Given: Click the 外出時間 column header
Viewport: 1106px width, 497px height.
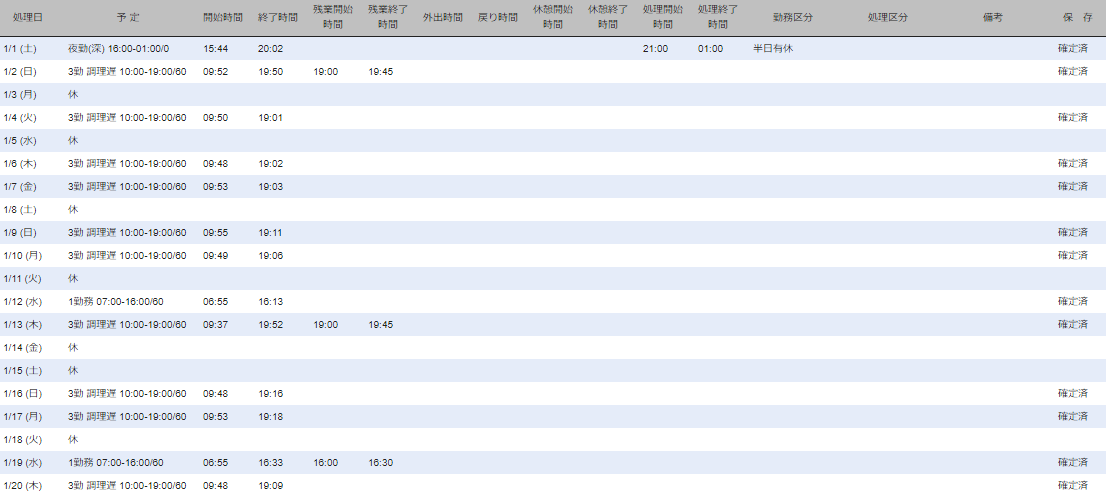Looking at the screenshot, I should coord(442,18).
